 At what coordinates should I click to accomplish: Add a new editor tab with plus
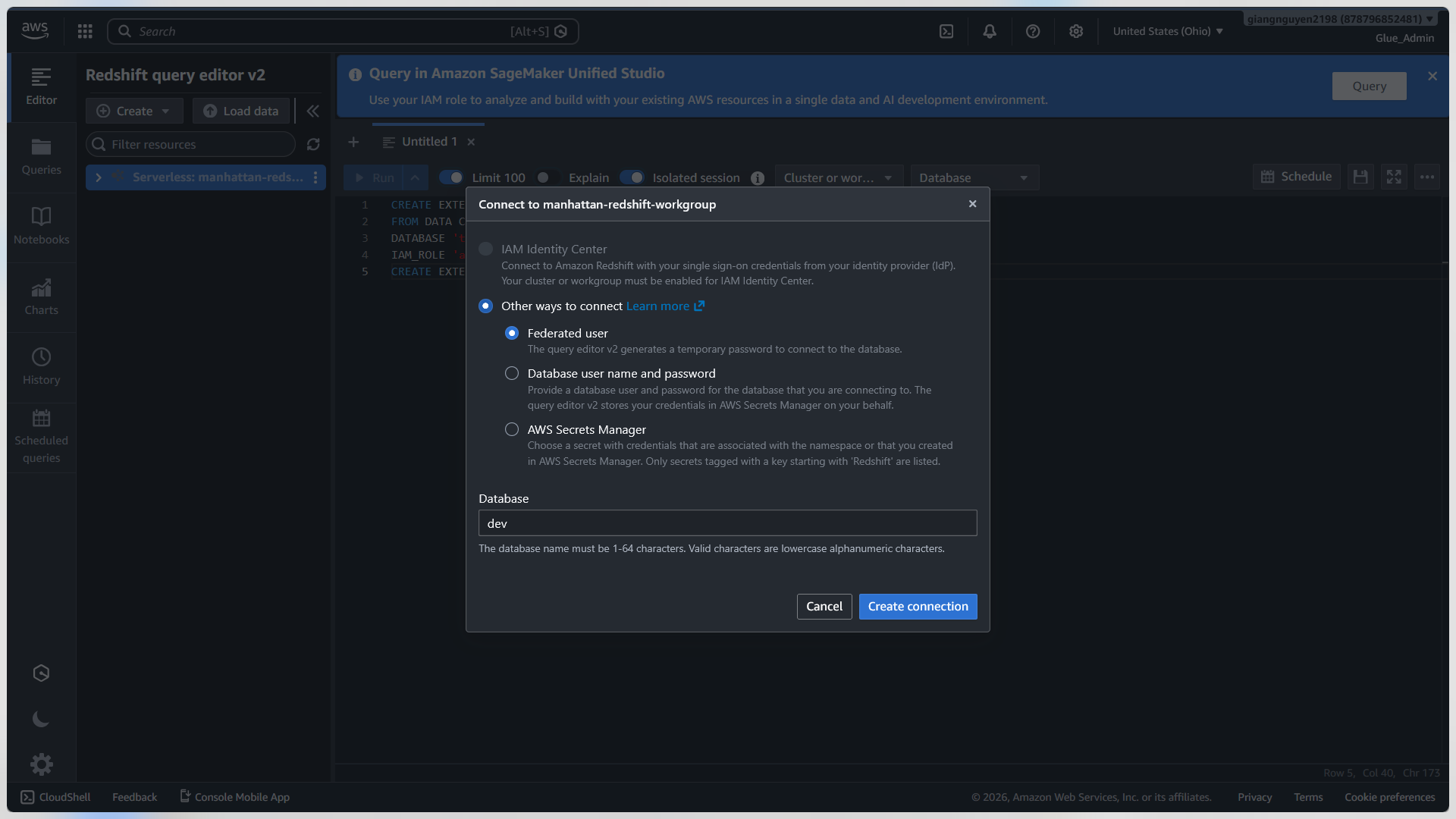pos(353,142)
